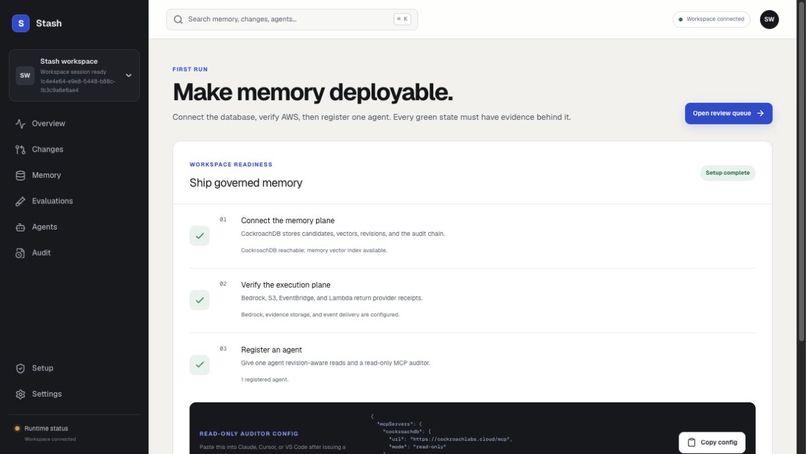Click the SW workspace badge in sidebar

25,76
